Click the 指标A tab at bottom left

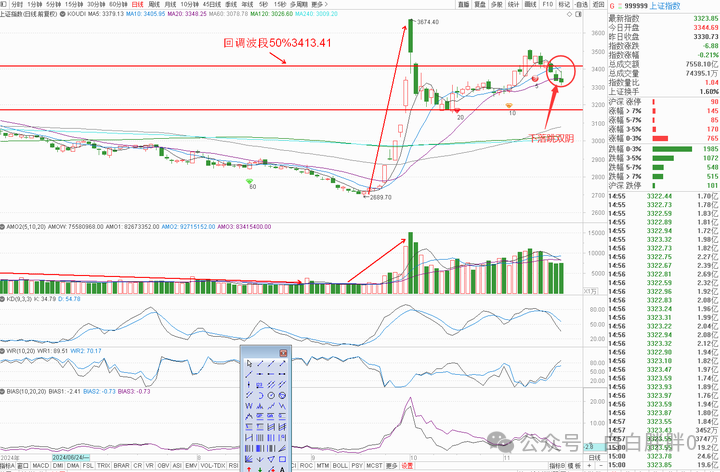click(7, 466)
